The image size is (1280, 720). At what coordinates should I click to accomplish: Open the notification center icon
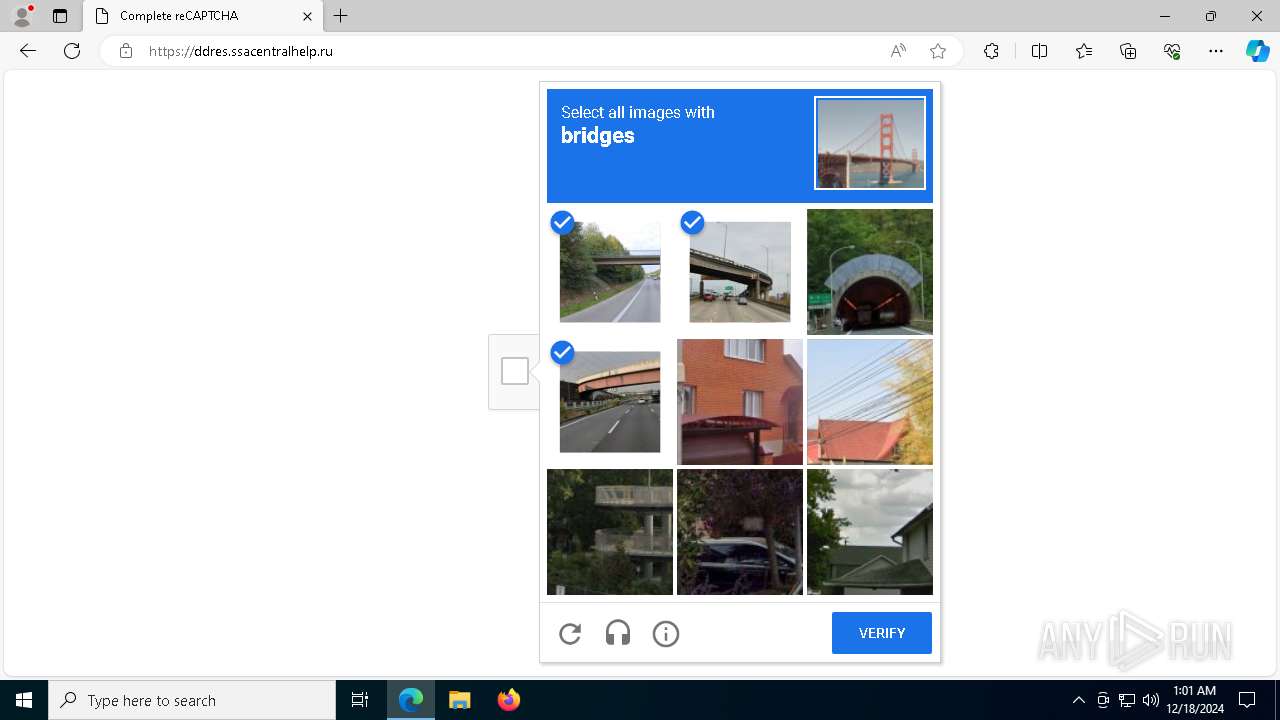(x=1247, y=700)
